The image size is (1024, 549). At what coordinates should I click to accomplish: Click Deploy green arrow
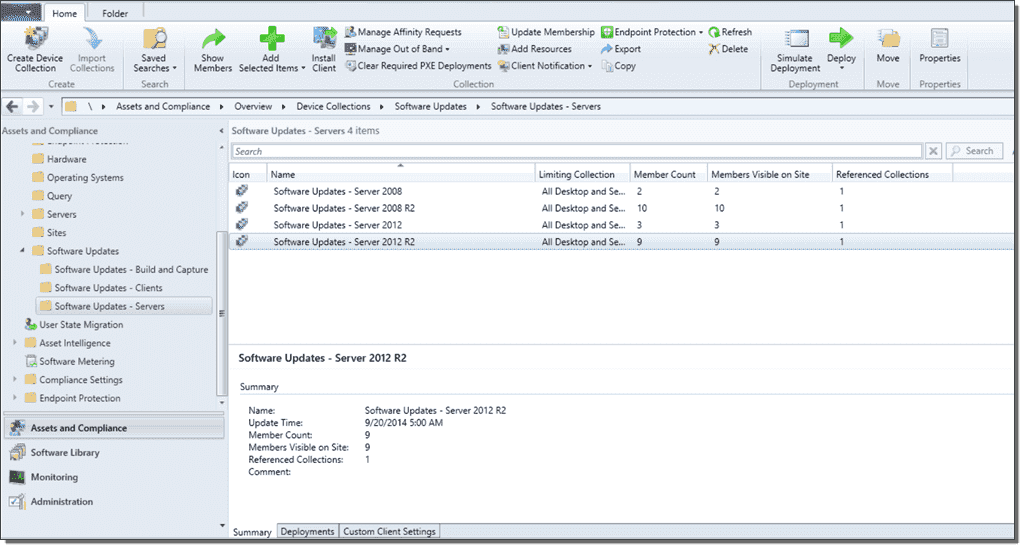(841, 38)
